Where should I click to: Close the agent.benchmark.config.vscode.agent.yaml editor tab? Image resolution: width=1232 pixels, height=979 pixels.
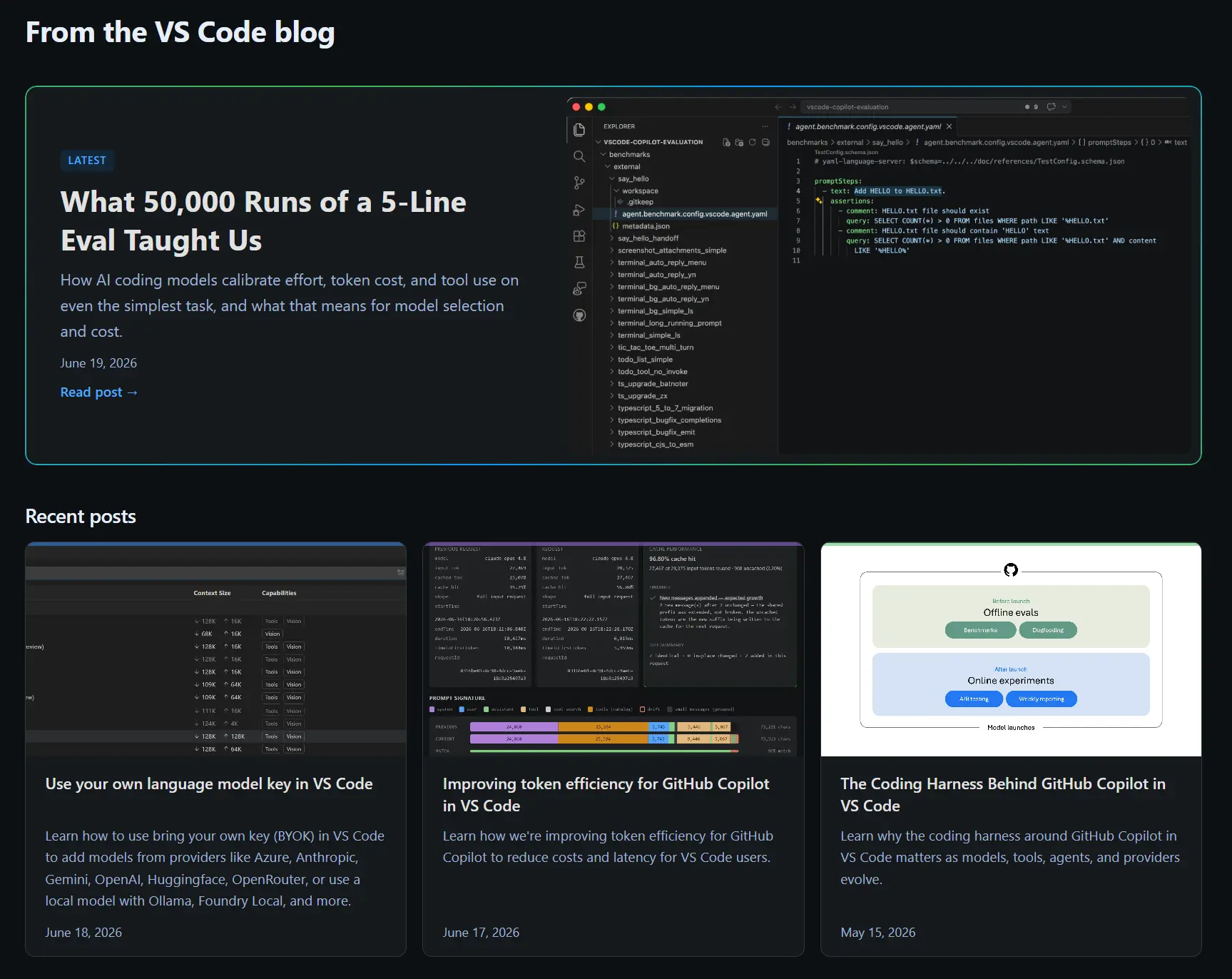click(x=949, y=126)
